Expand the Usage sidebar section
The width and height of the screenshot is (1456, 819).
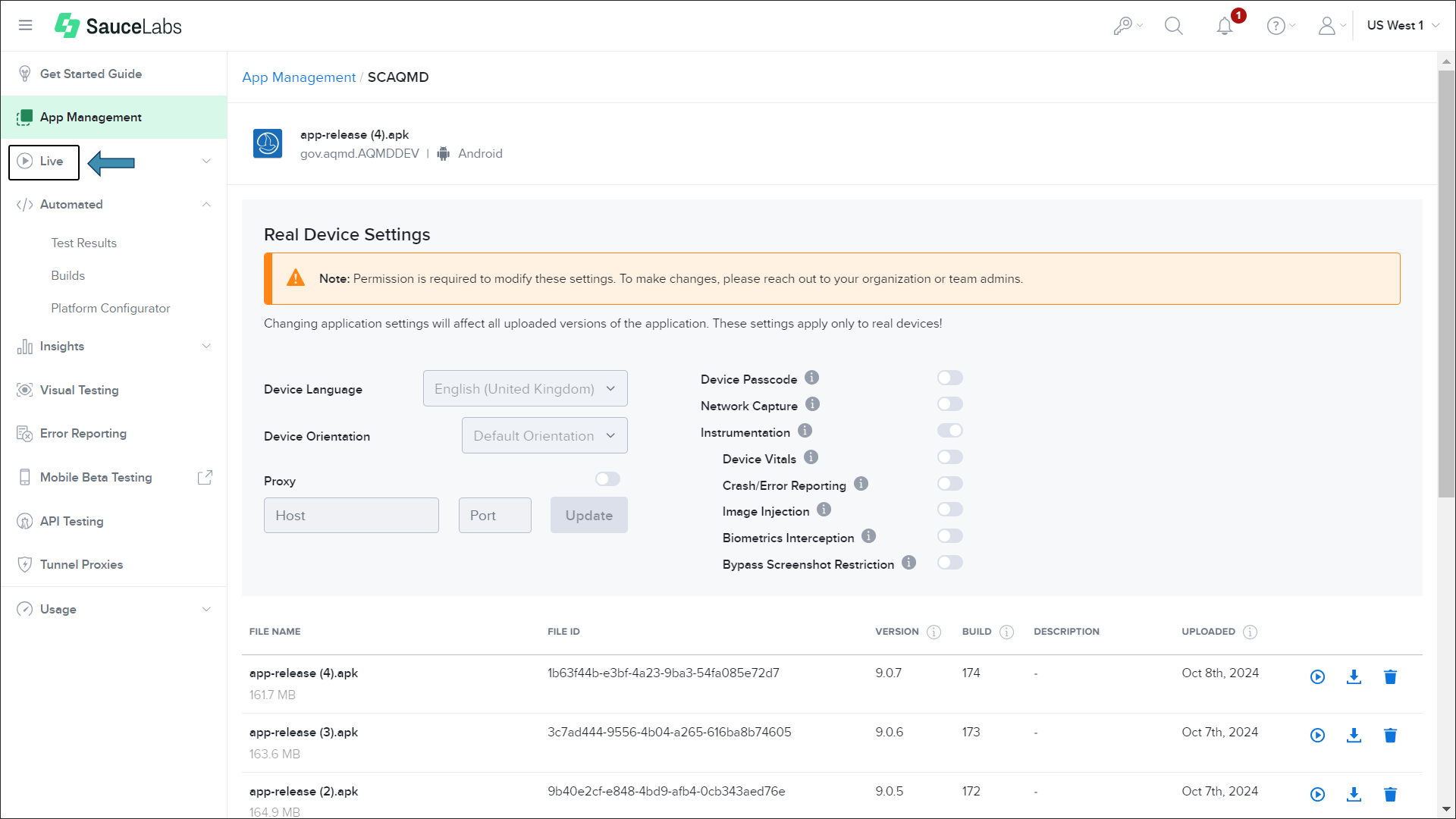coord(206,610)
